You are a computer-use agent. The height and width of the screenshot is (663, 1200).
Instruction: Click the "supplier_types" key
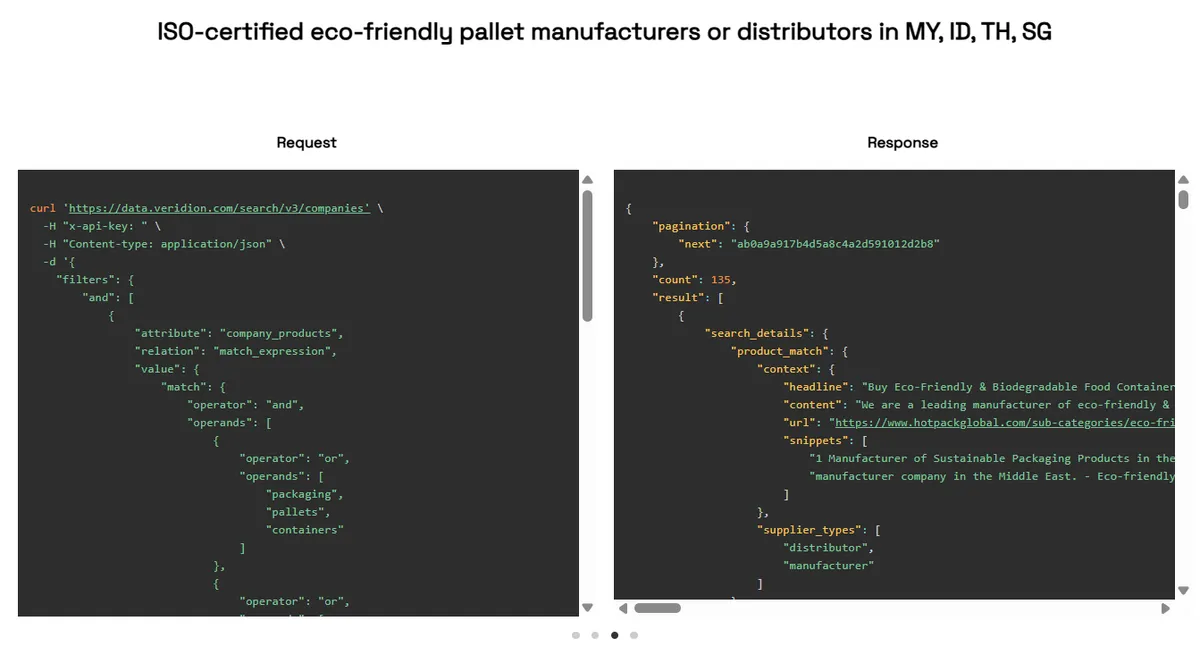click(808, 530)
